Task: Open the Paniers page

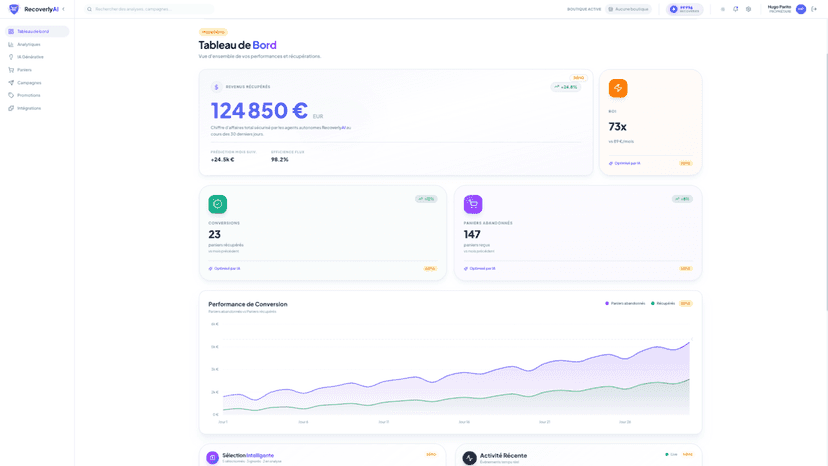Action: [x=37, y=70]
